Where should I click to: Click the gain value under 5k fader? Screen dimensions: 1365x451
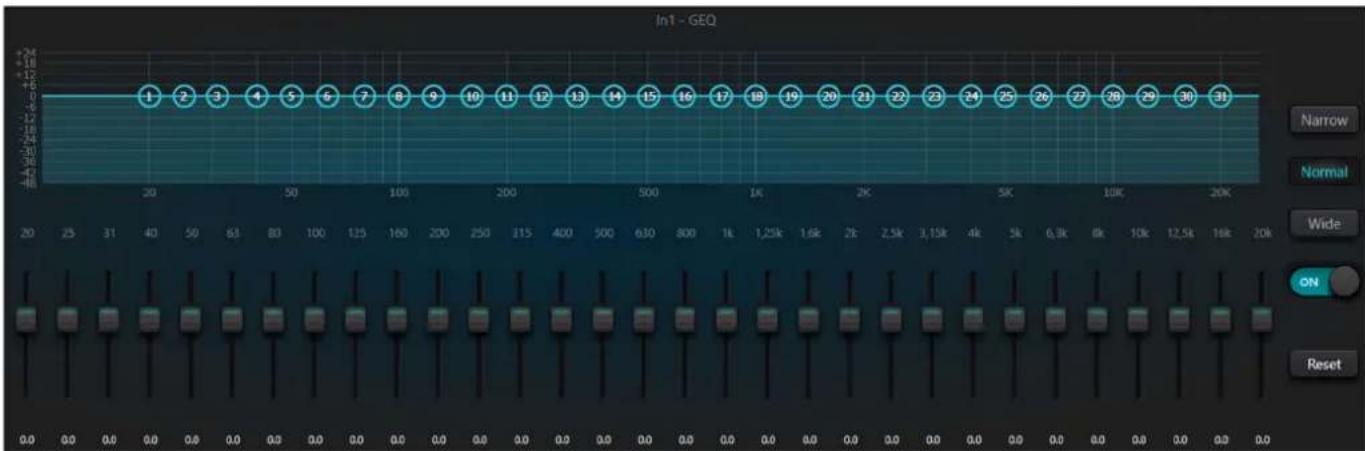(1014, 439)
